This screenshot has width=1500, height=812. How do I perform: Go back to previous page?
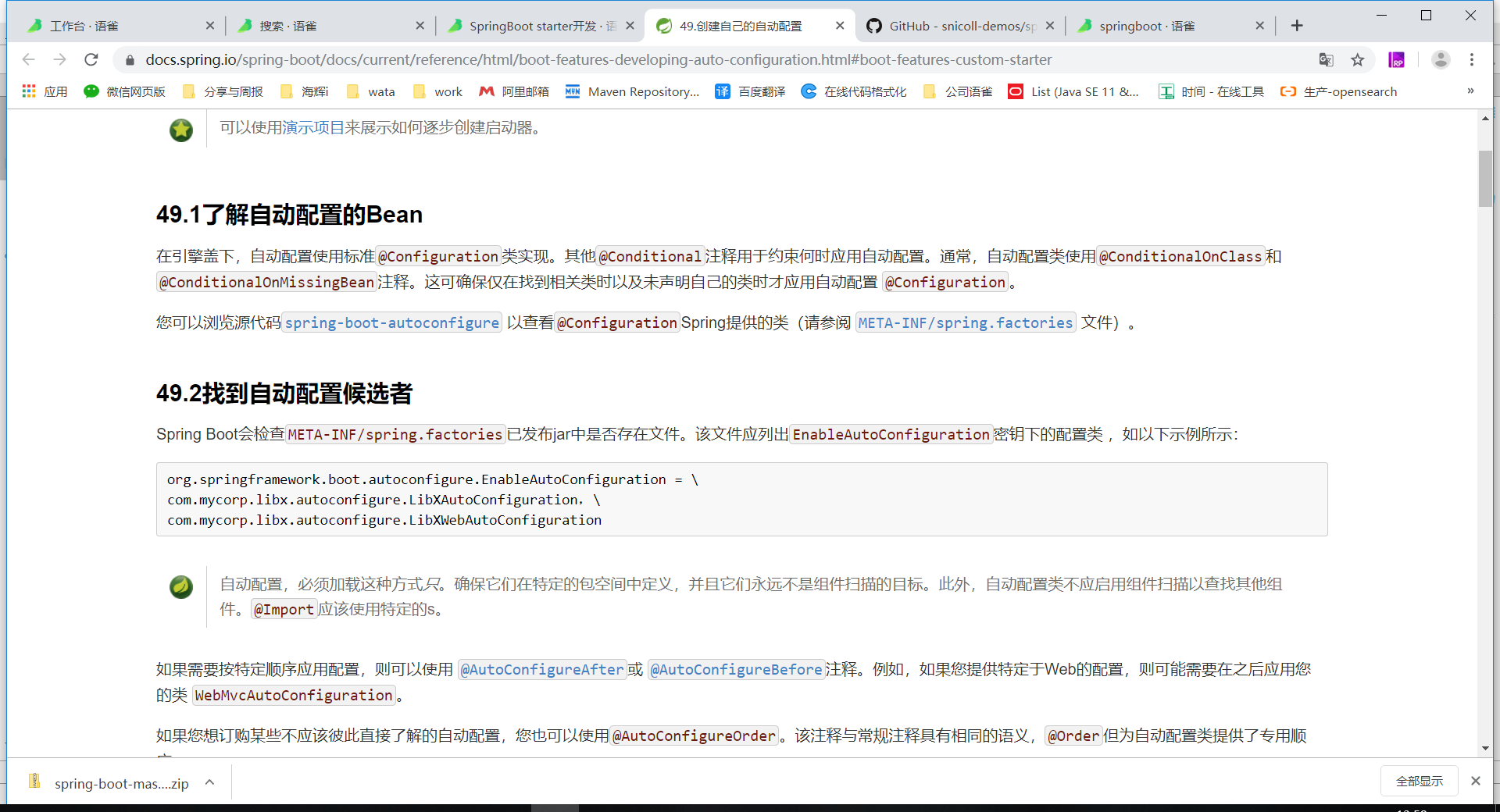pyautogui.click(x=29, y=59)
